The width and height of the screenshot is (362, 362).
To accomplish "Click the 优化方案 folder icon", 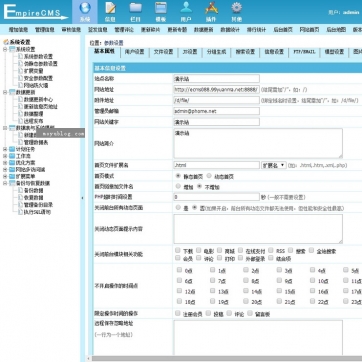I will coord(12,163).
